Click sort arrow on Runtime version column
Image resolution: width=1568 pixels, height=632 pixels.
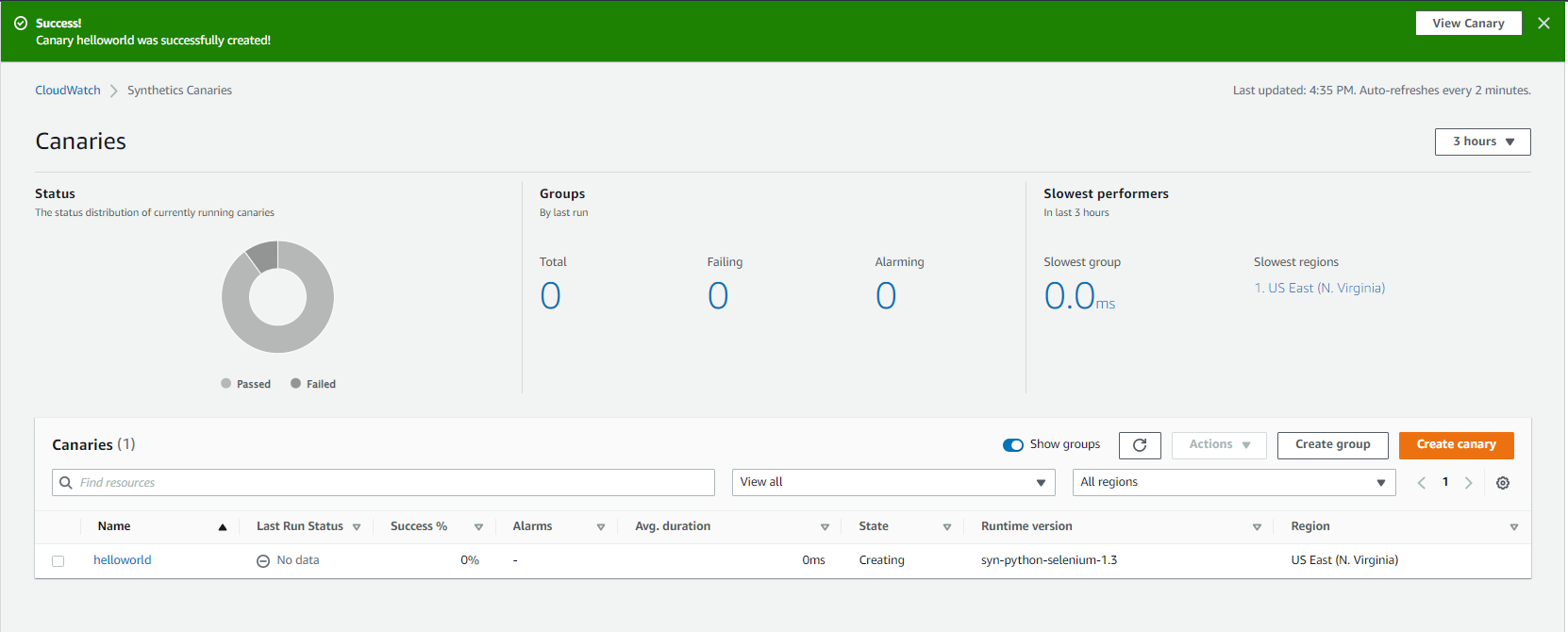(x=1257, y=527)
